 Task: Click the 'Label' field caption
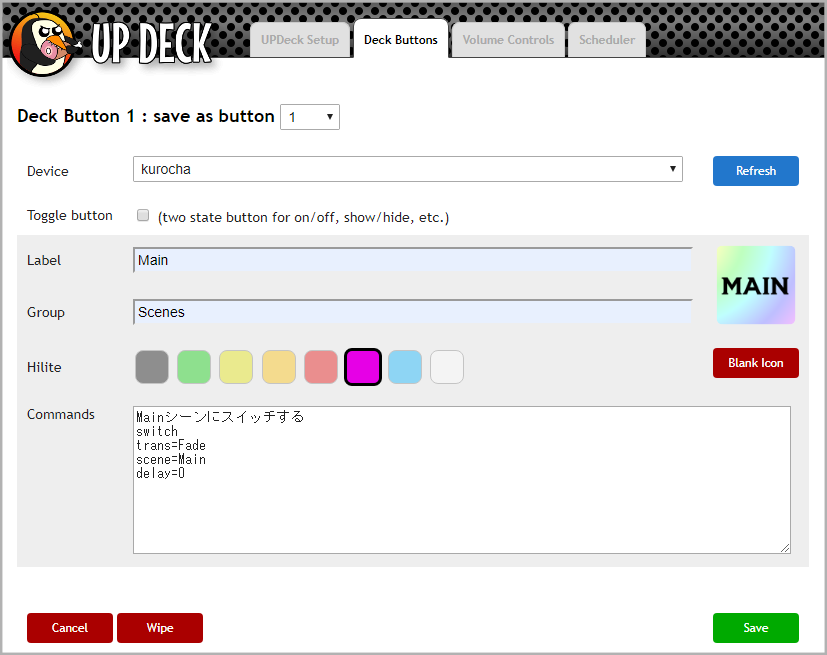(x=44, y=261)
